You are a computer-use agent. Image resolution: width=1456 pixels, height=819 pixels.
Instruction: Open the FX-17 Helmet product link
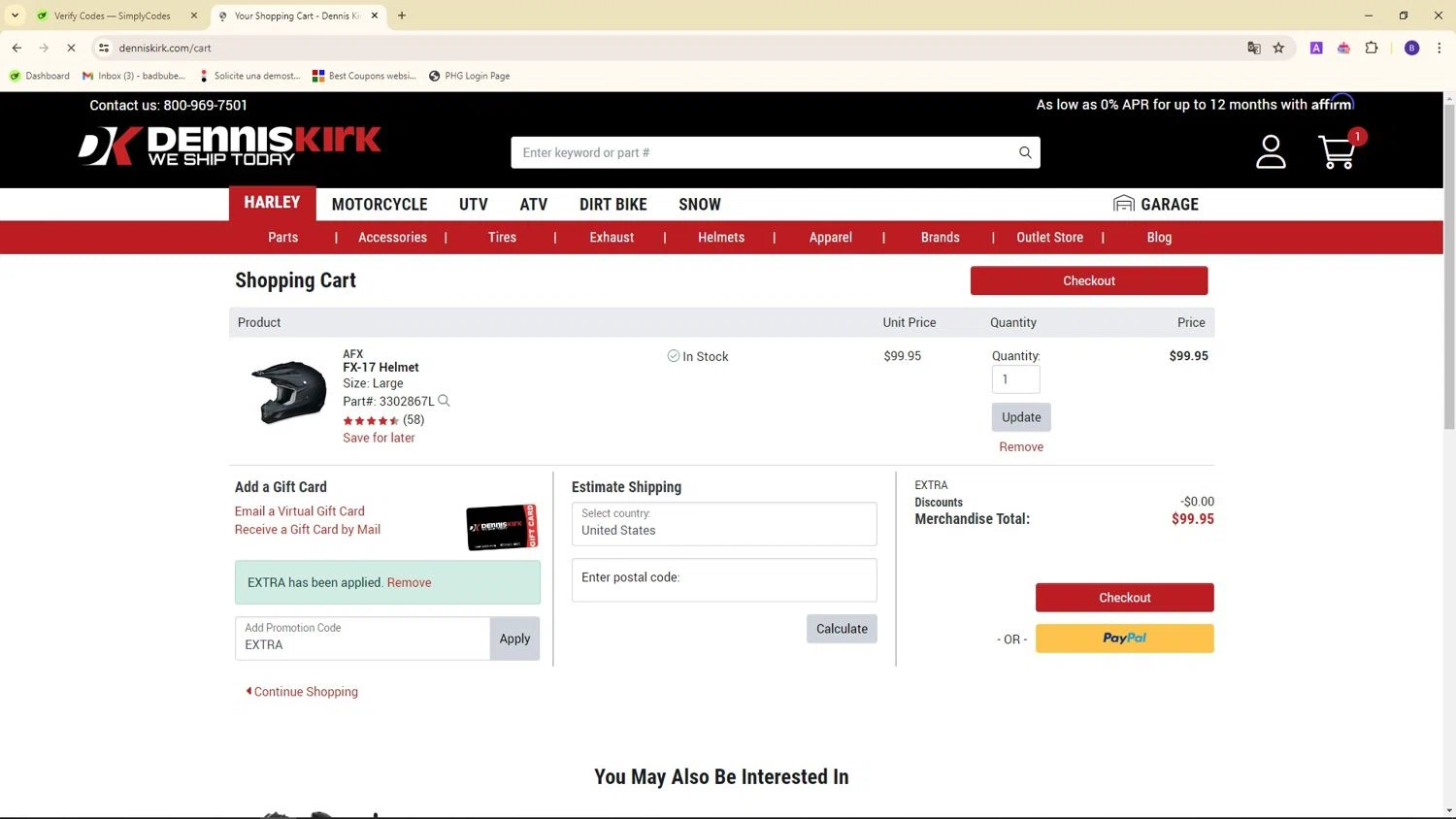pyautogui.click(x=381, y=367)
